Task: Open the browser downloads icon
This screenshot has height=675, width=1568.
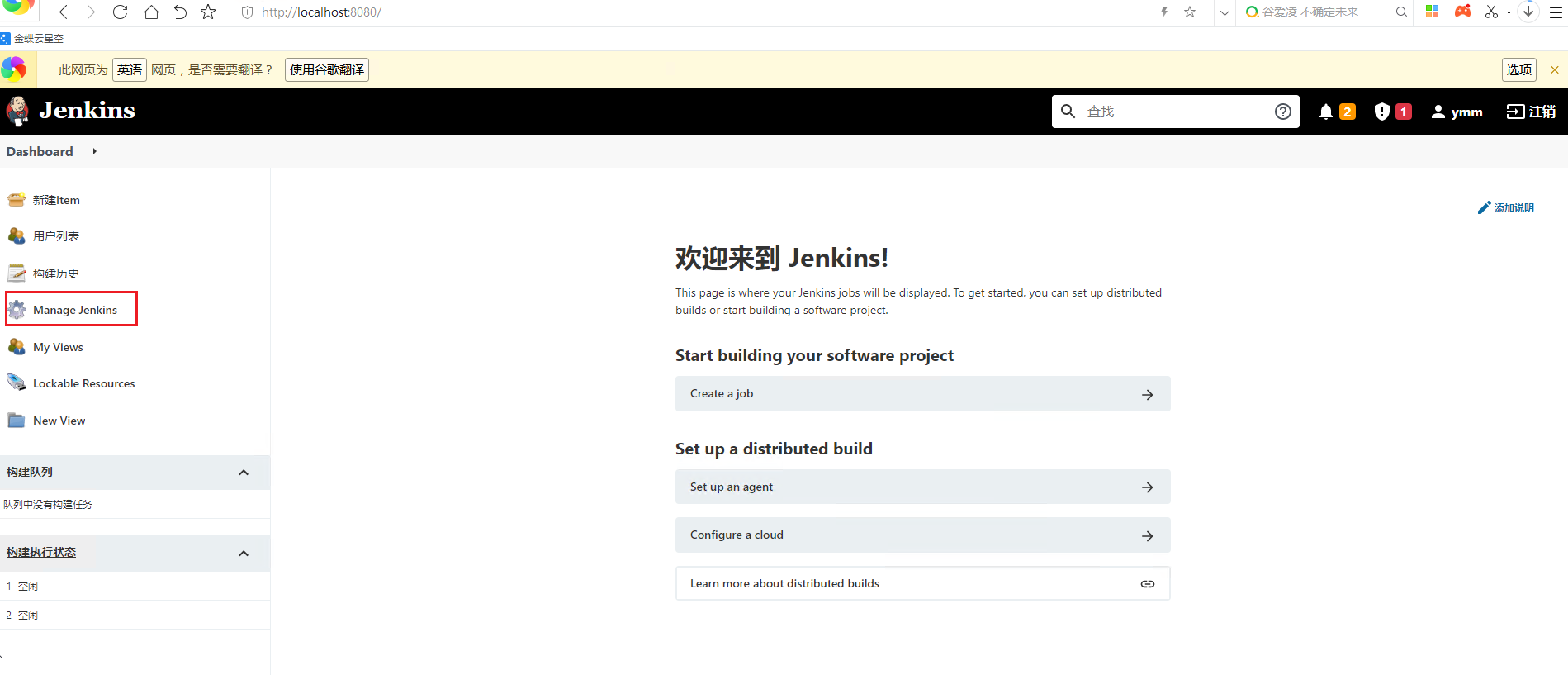Action: 1528,12
